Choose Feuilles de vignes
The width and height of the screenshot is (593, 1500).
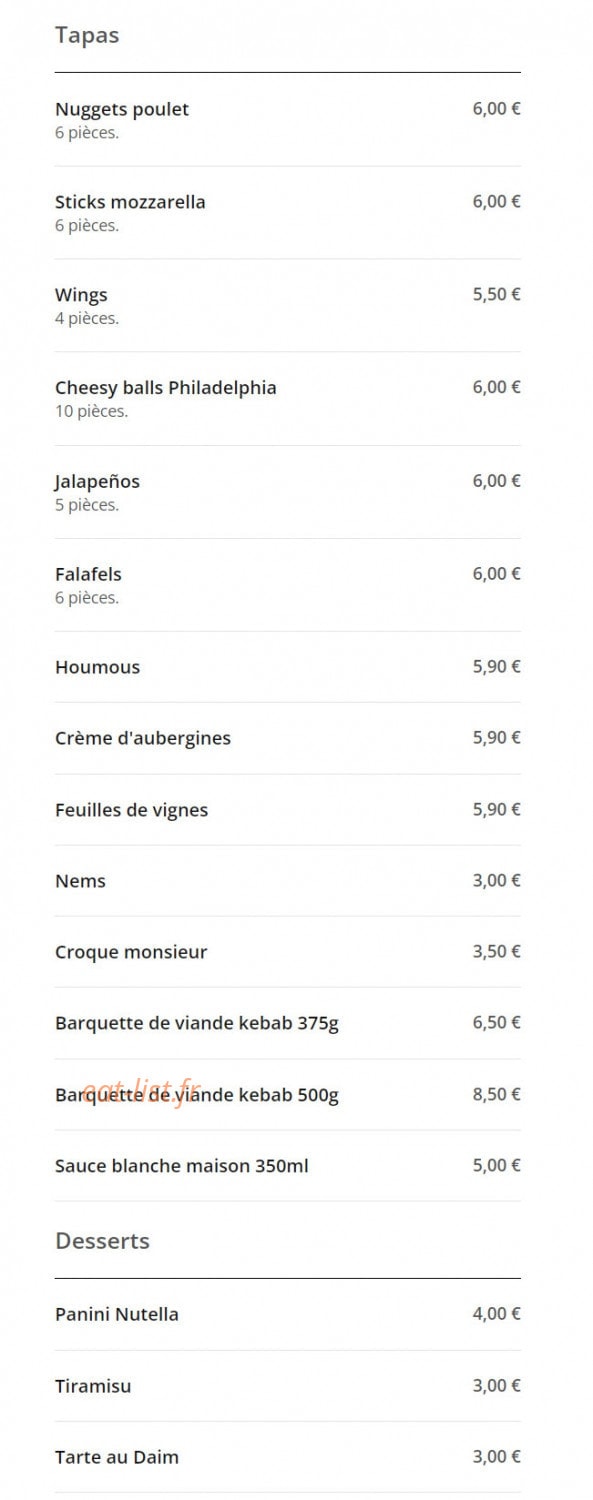(288, 810)
